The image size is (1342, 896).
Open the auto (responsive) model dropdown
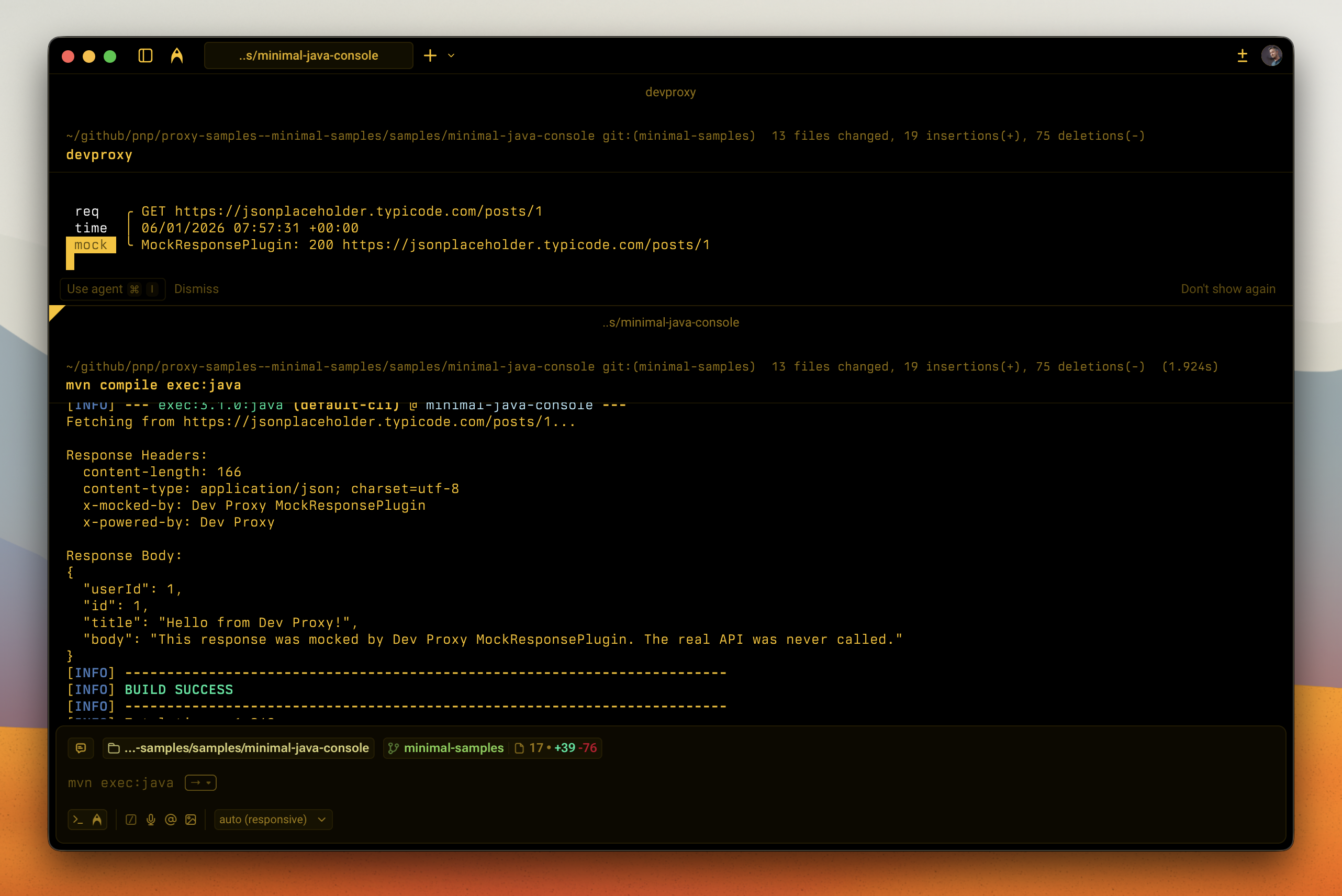[x=273, y=820]
